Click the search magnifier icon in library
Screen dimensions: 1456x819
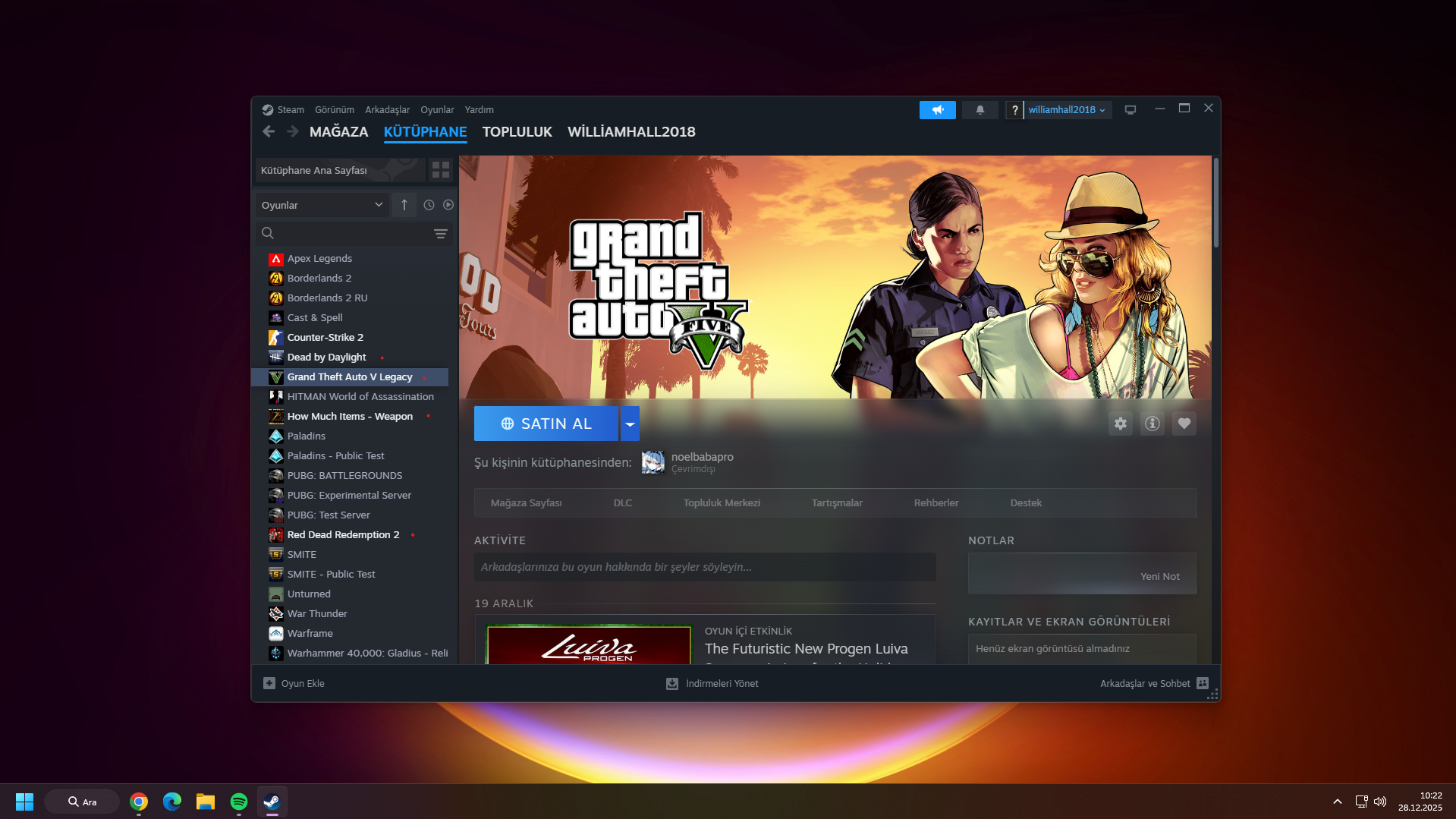(x=268, y=233)
